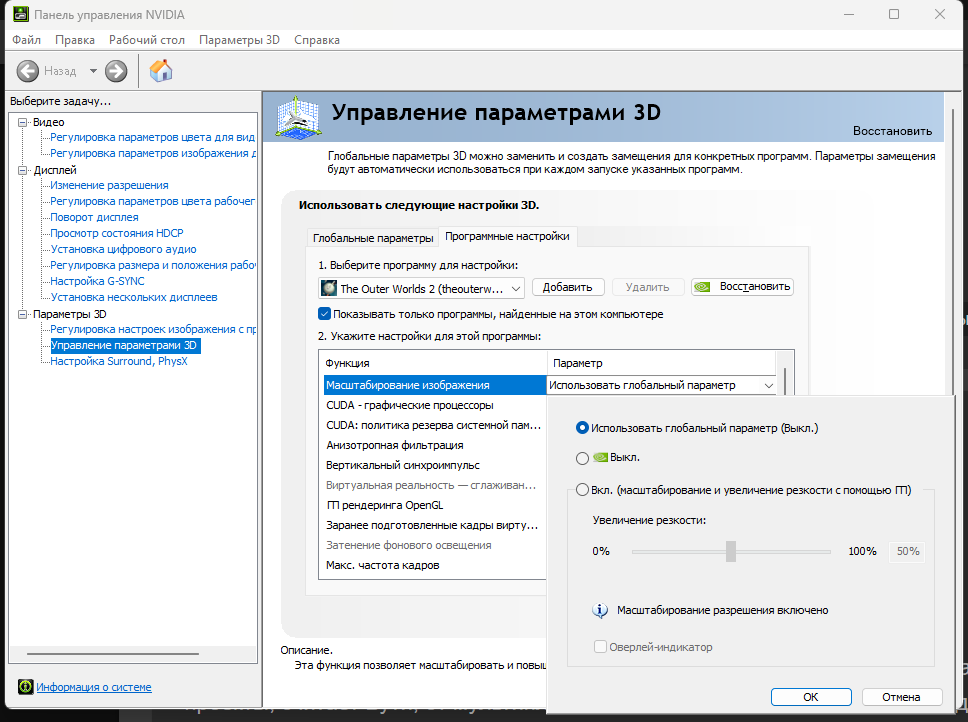Click the 50% sharpness value field

pos(908,551)
